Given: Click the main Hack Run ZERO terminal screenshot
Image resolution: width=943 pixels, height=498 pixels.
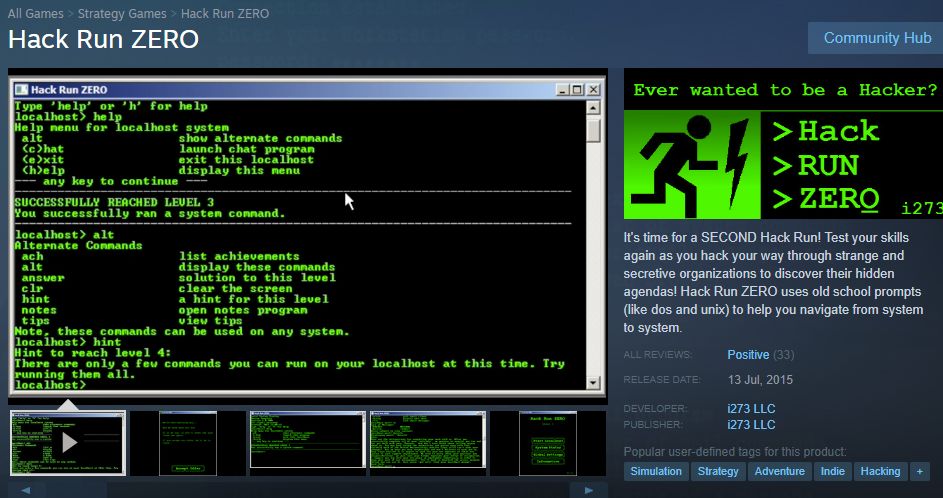Looking at the screenshot, I should [x=307, y=236].
